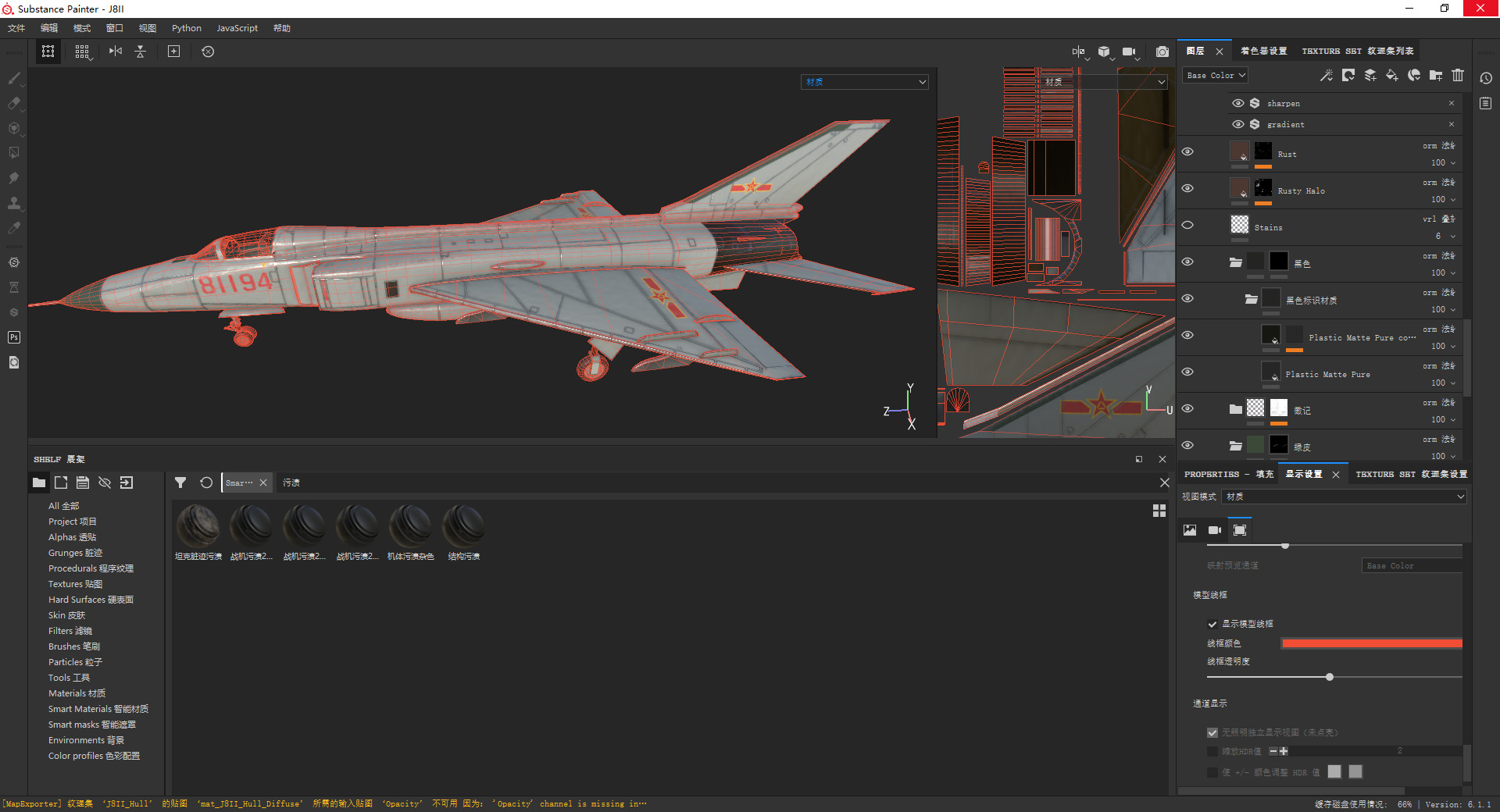Select the Paint brush tool
The height and width of the screenshot is (812, 1500).
click(x=14, y=78)
